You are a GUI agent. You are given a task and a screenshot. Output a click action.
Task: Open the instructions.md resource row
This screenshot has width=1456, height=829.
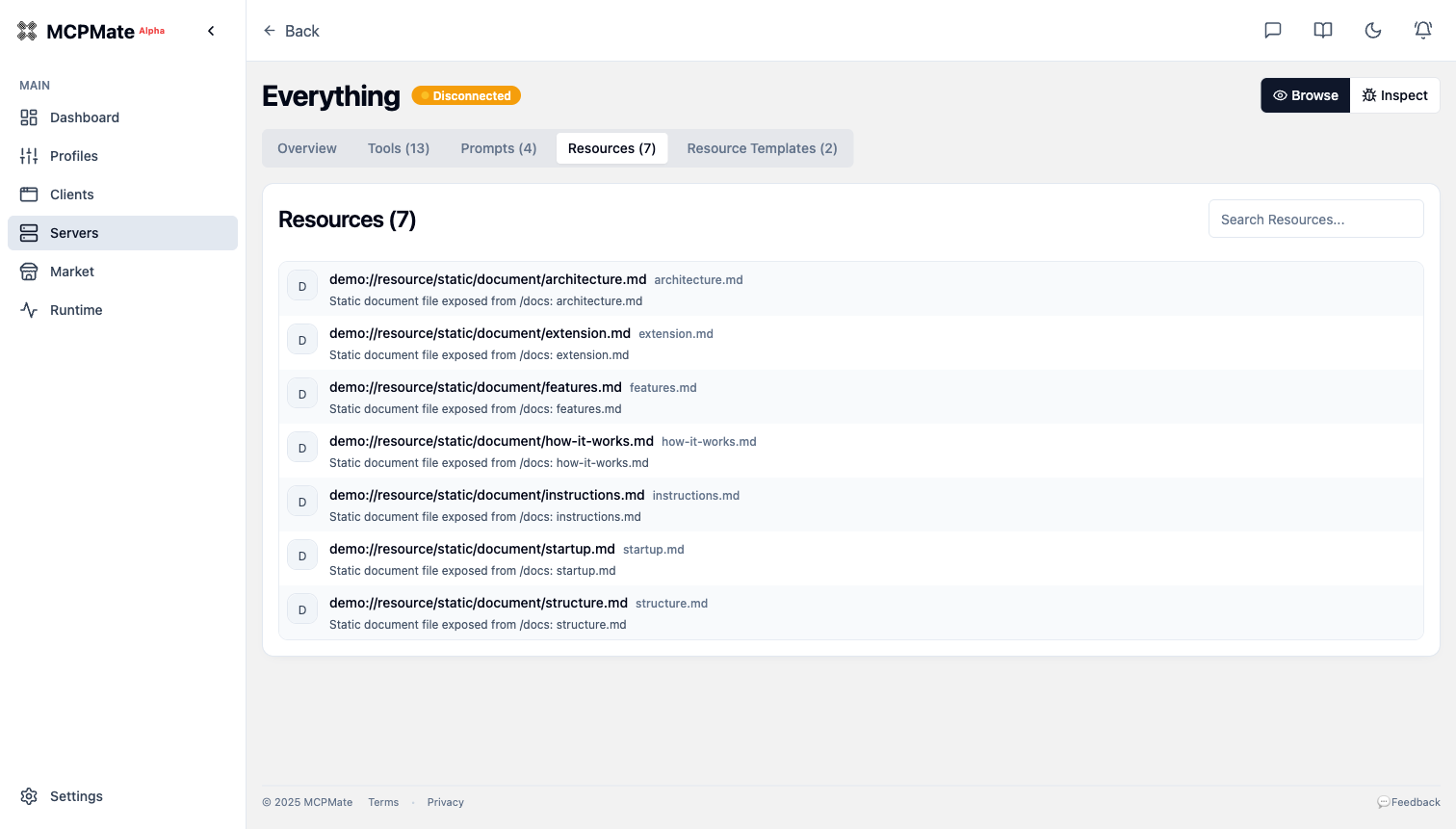pos(851,505)
